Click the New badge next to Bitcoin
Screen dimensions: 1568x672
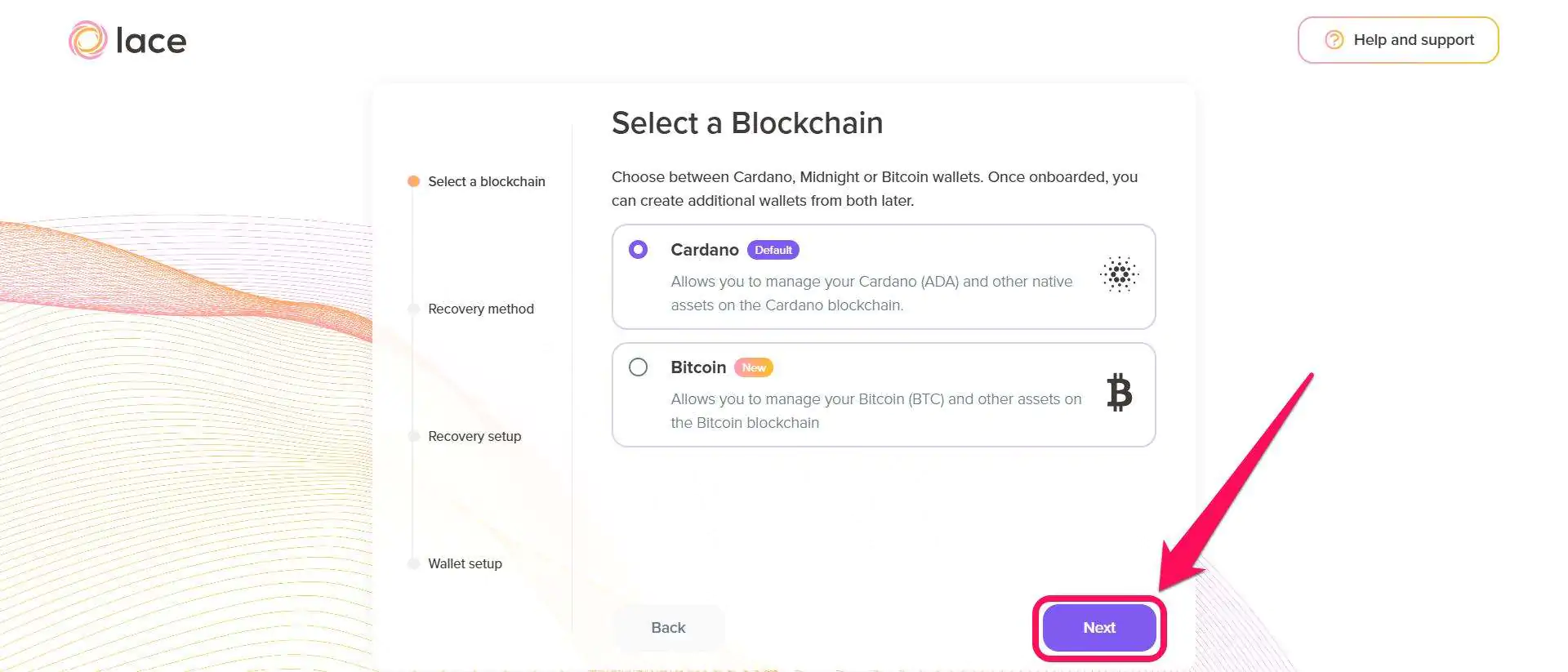[754, 367]
